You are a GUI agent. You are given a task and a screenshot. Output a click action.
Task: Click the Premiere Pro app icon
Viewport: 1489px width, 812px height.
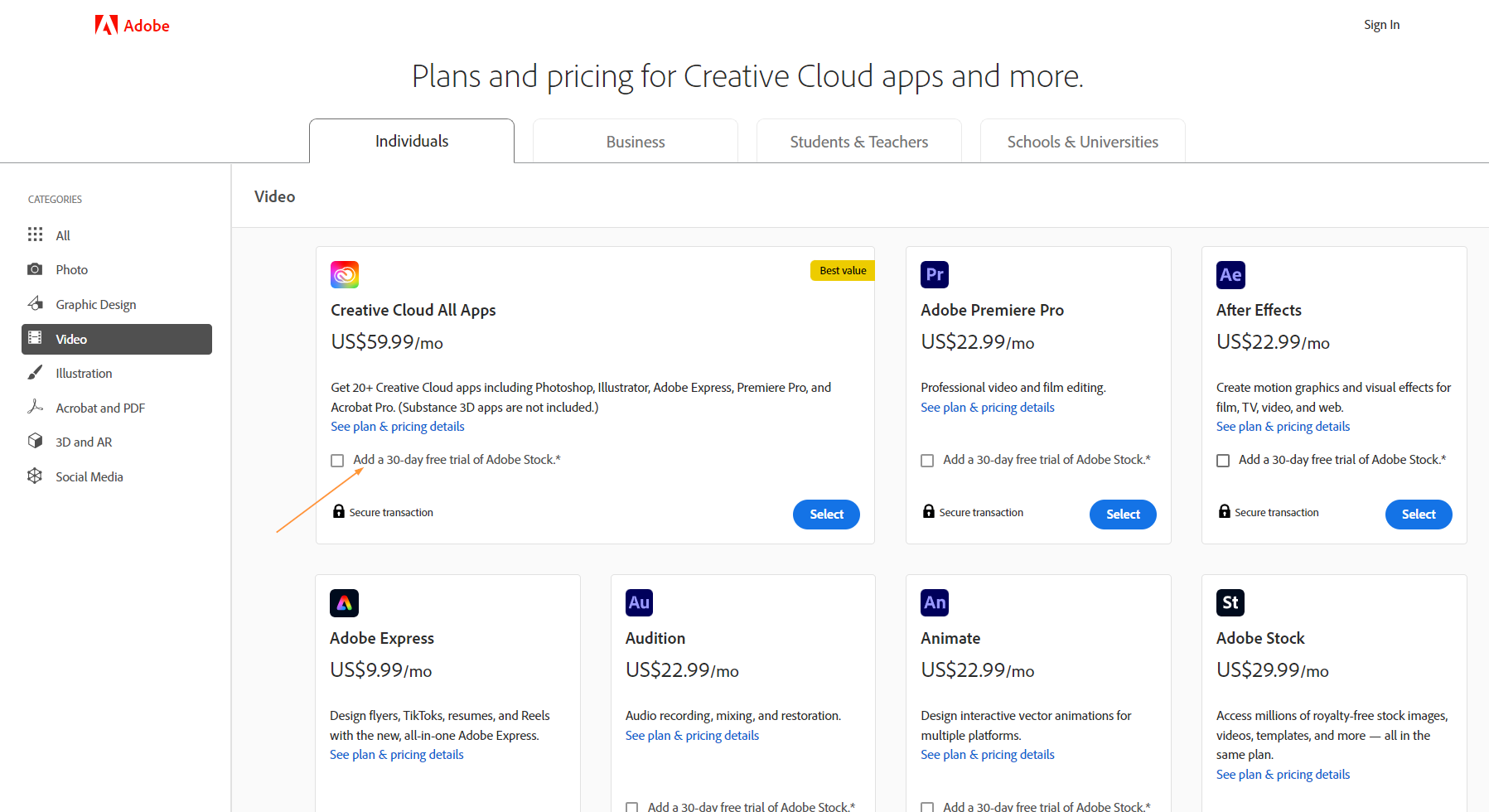[x=935, y=274]
